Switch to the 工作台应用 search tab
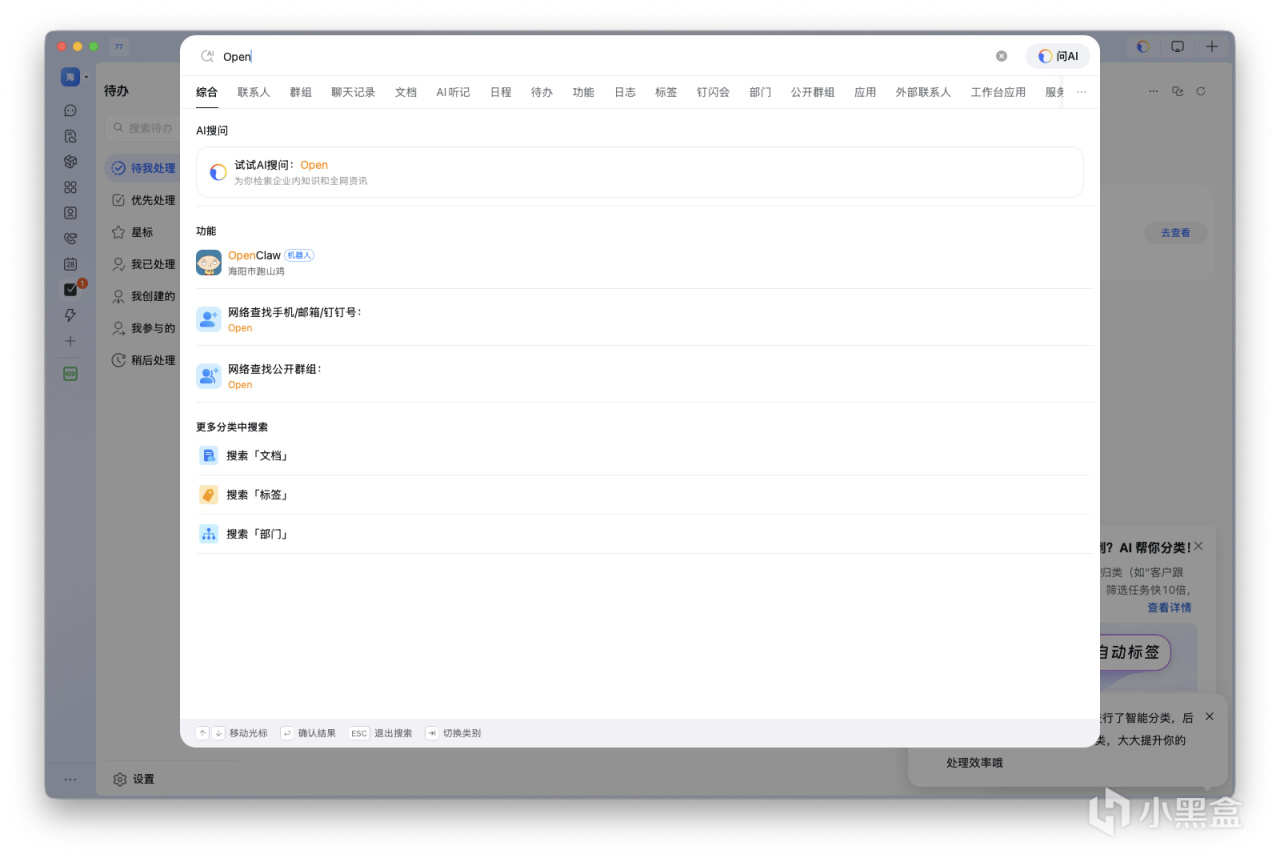 [998, 92]
